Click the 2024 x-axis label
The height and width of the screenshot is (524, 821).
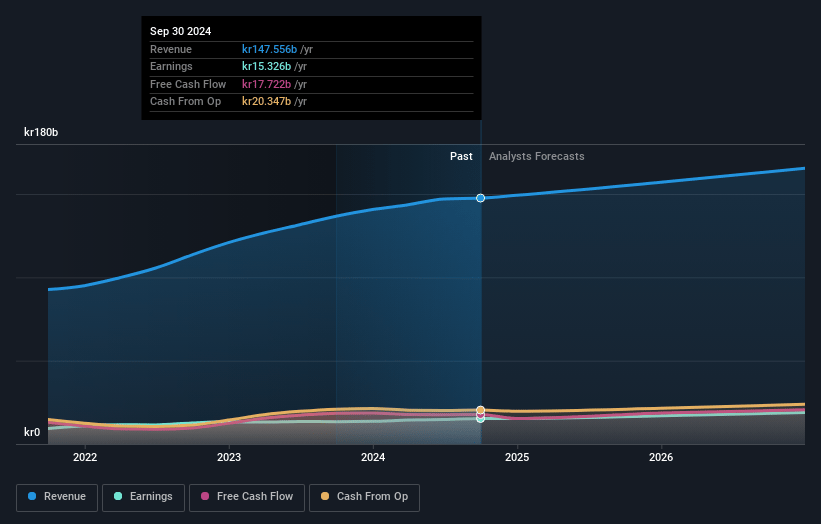coord(373,457)
